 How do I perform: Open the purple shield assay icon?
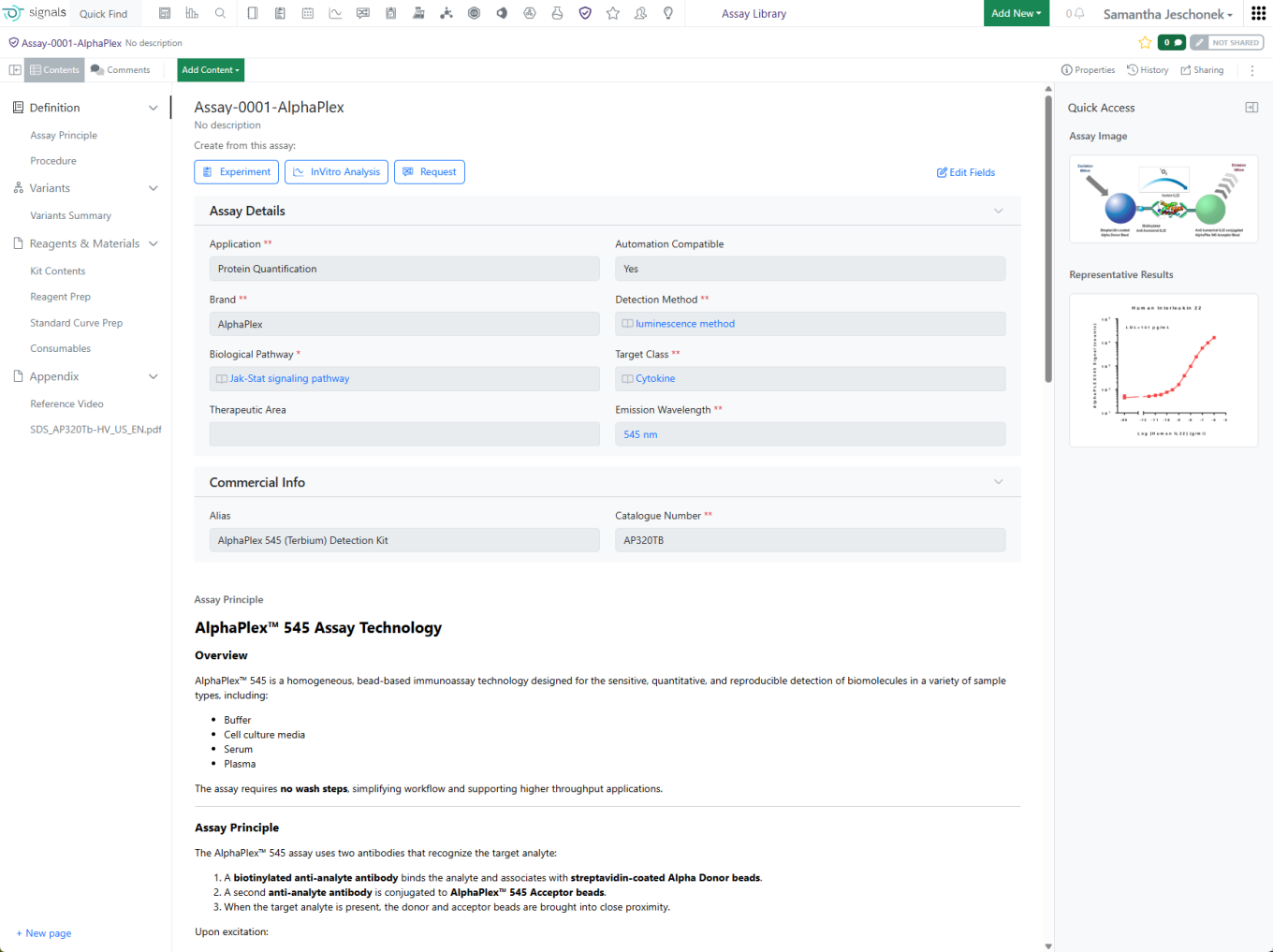(585, 13)
